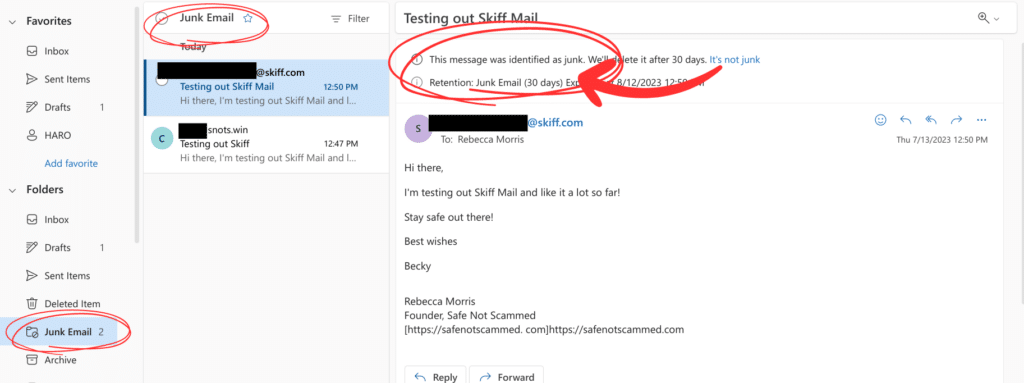Image resolution: width=1024 pixels, height=383 pixels.
Task: Open the HARO favorite folder
Action: point(57,135)
